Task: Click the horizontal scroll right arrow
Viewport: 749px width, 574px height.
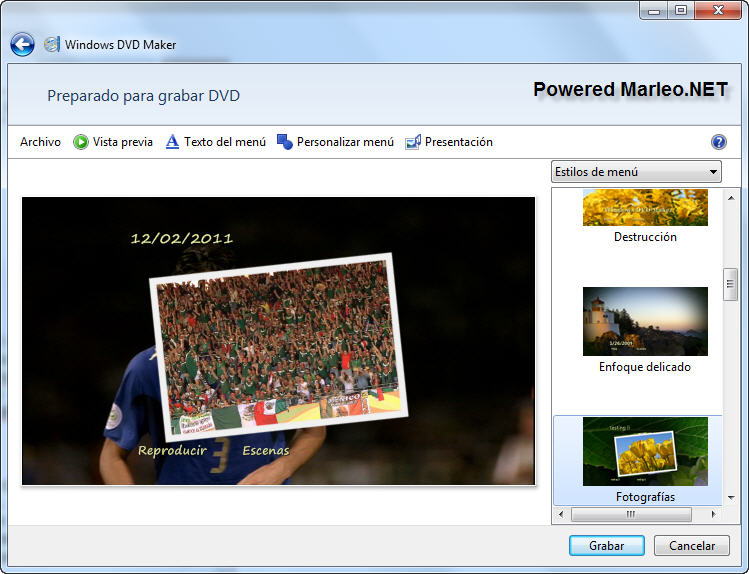Action: click(x=713, y=514)
